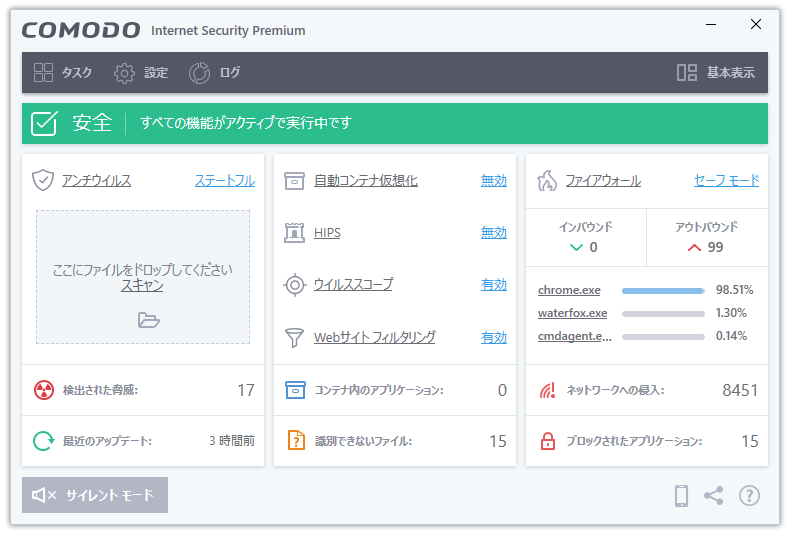The width and height of the screenshot is (788, 533).
Task: Toggle HIPS status 無効
Action: click(494, 233)
